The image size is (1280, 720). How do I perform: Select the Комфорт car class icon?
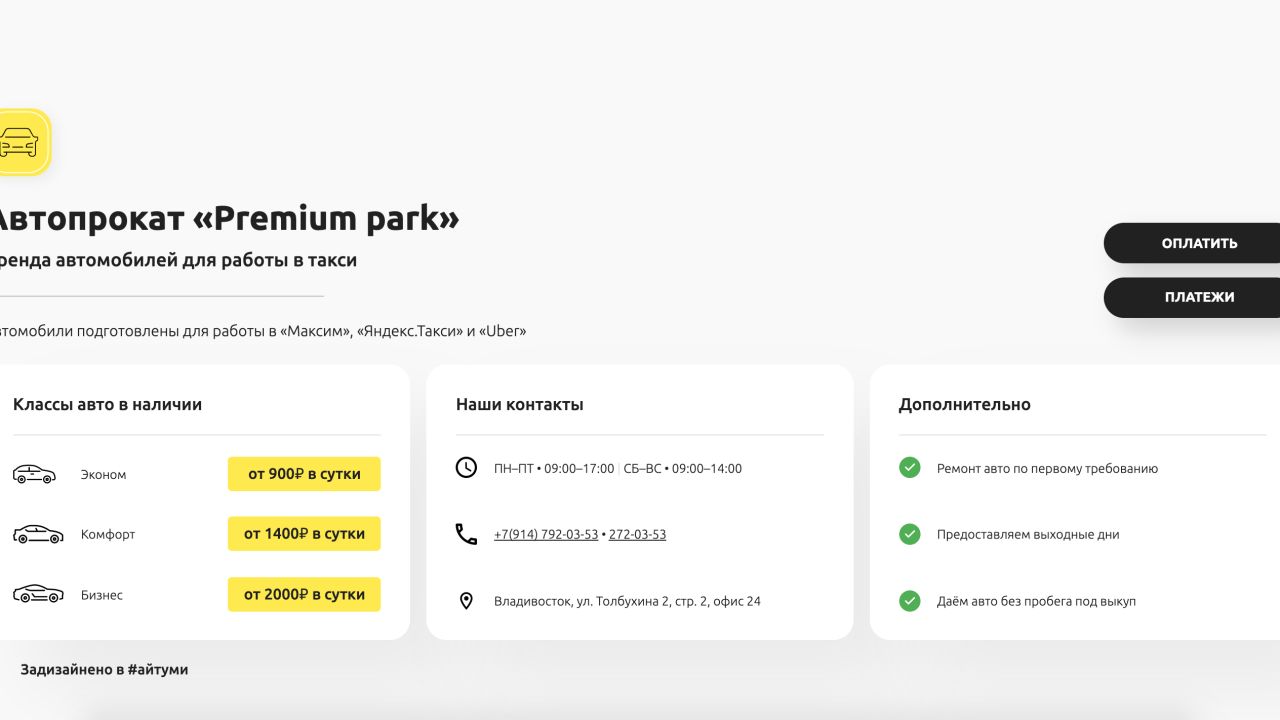coord(38,534)
